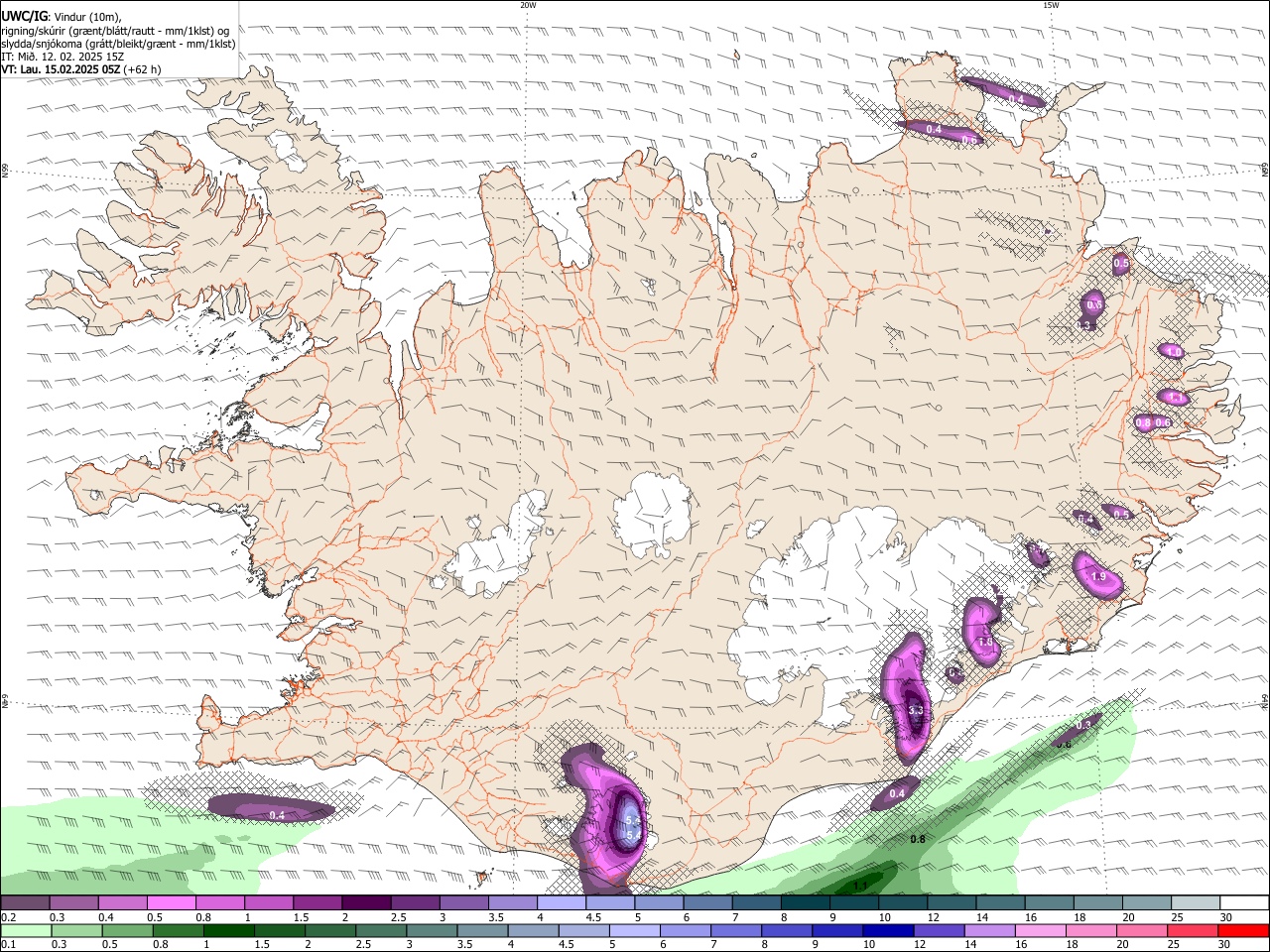Select the 3 swatch in the snow legend
Viewport: 1270px width, 952px height.
click(x=462, y=902)
